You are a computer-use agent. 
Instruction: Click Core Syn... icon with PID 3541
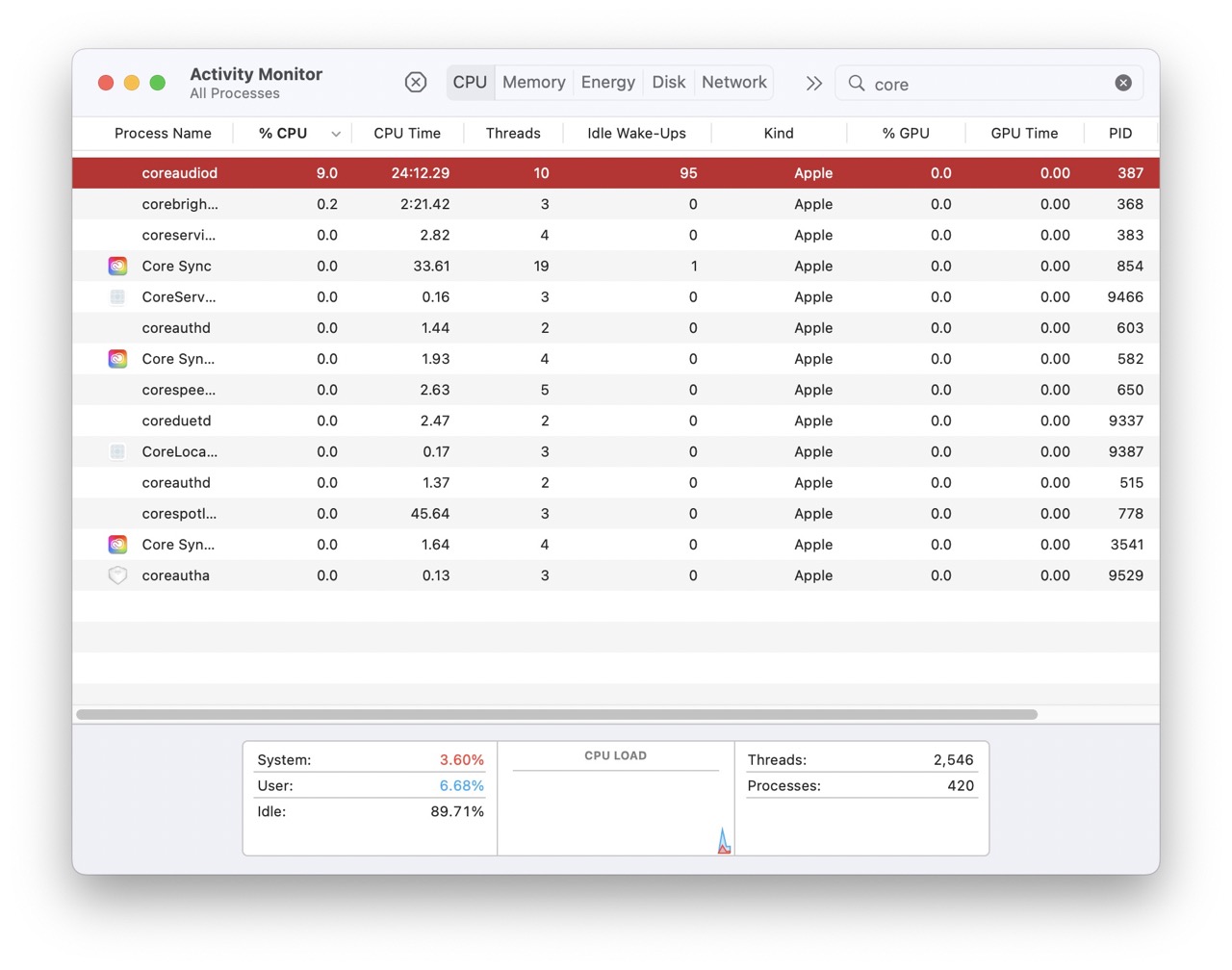(117, 545)
